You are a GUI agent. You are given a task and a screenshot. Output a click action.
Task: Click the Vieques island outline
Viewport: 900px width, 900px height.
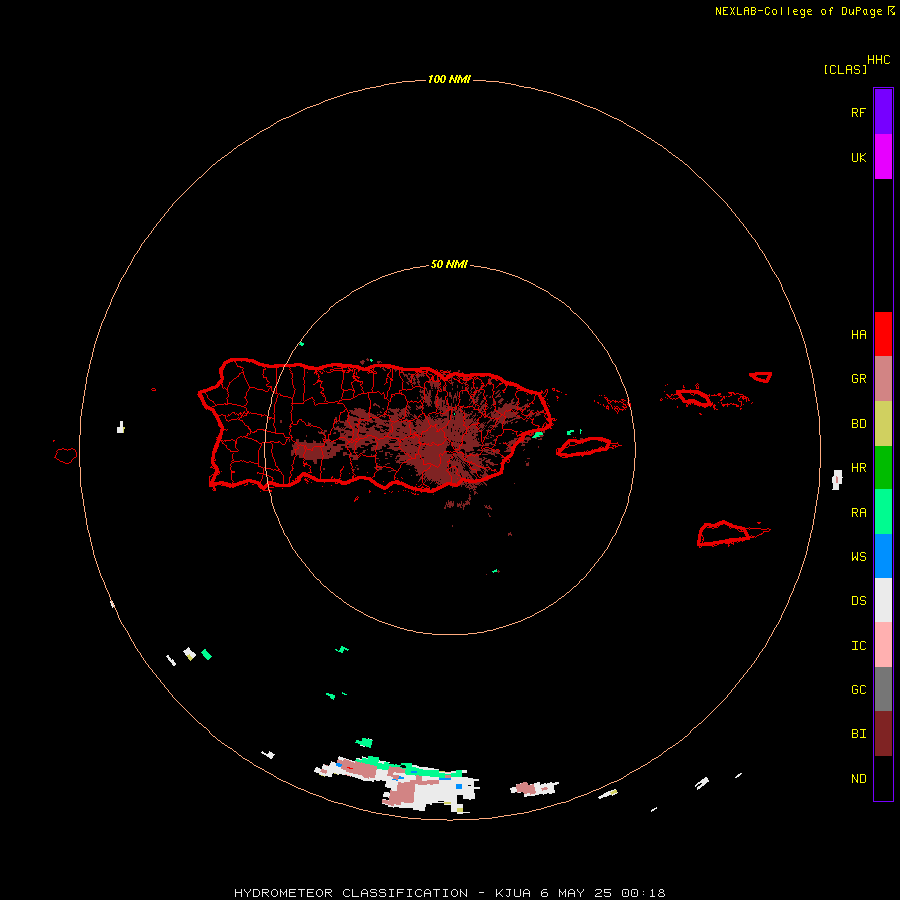(584, 447)
